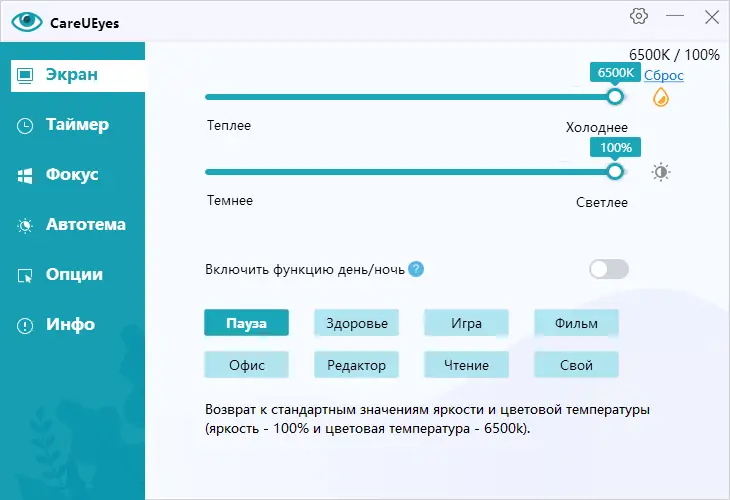Enable the Чтение preset

(466, 365)
